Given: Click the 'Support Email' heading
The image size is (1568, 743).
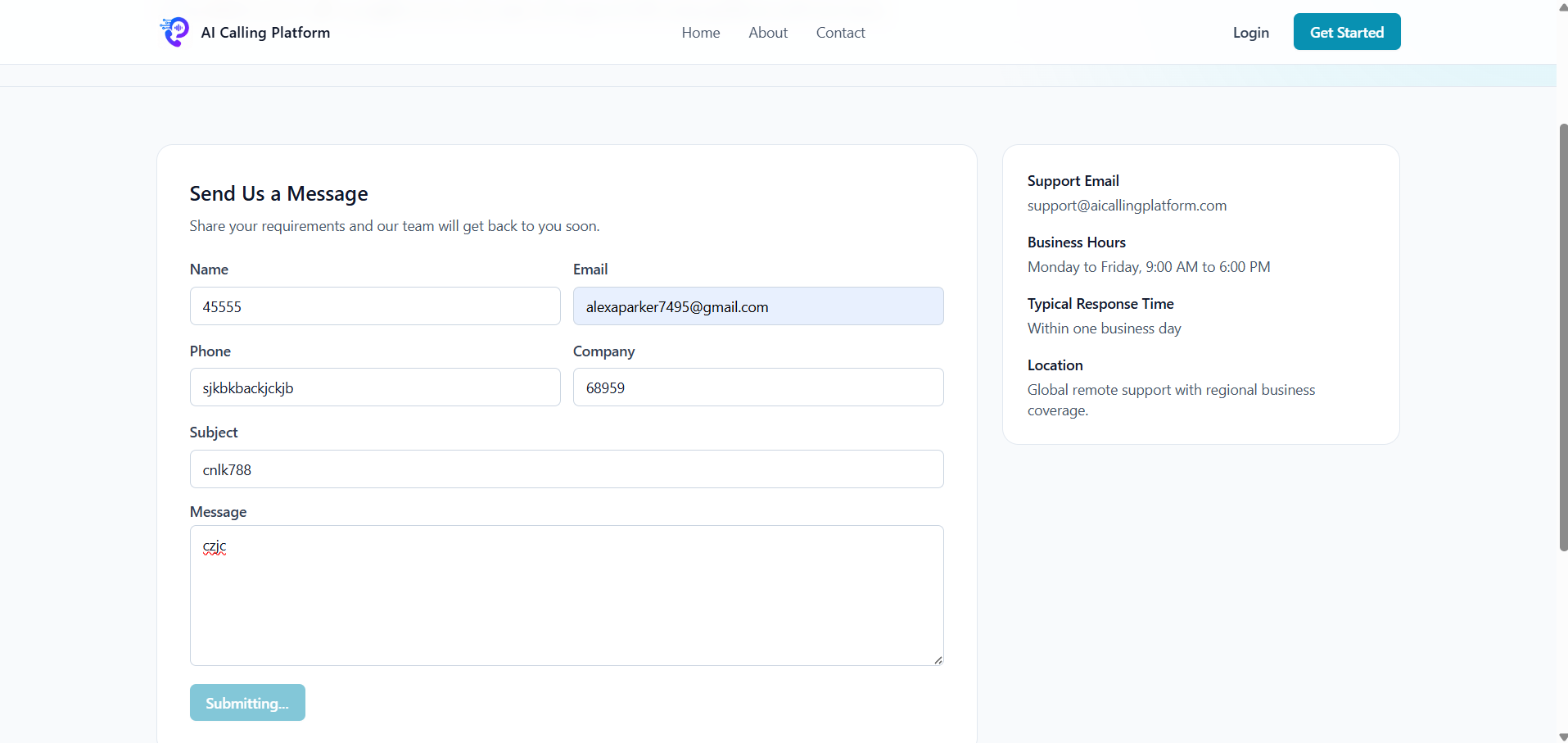Looking at the screenshot, I should [1073, 181].
